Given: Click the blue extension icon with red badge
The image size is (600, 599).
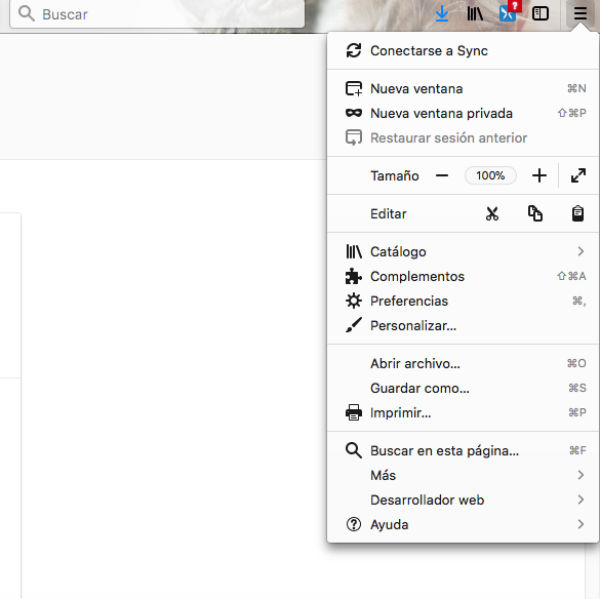Looking at the screenshot, I should pos(509,12).
